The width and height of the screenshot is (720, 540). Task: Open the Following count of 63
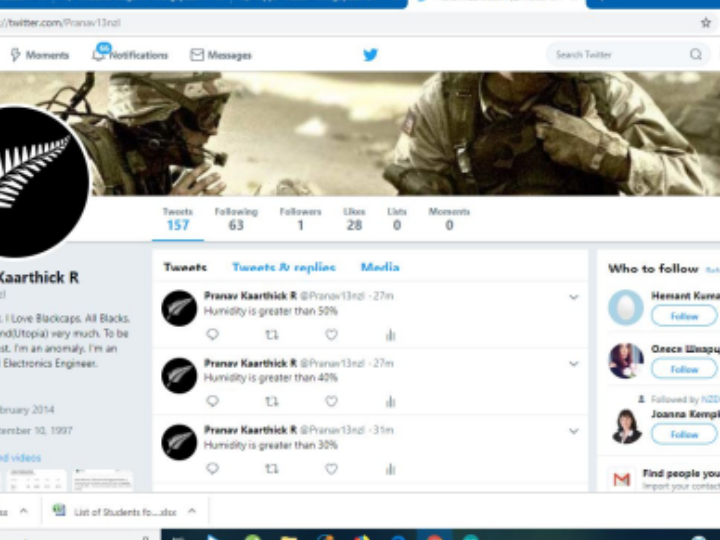[x=236, y=219]
